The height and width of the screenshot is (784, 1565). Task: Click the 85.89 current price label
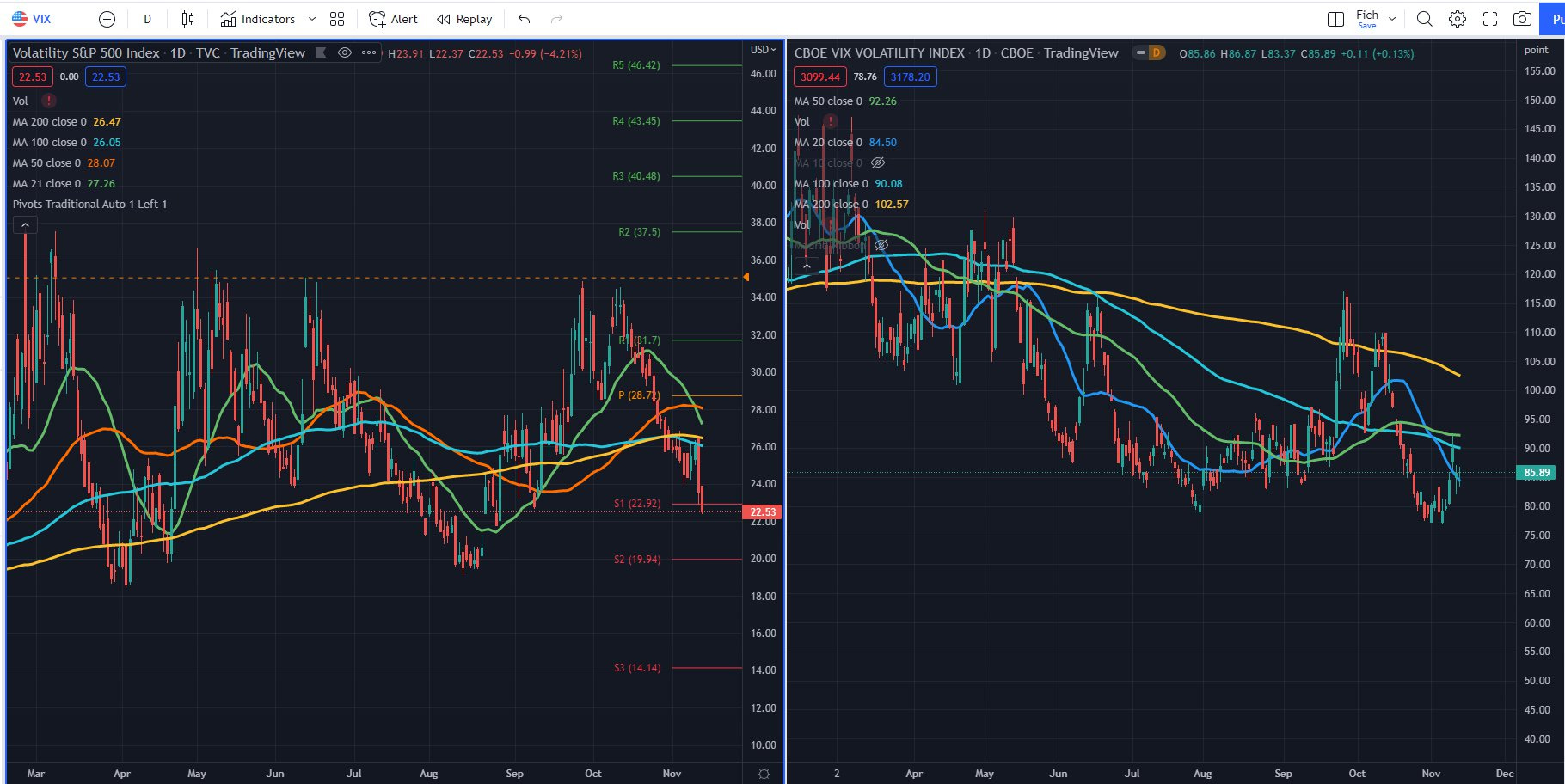coord(1537,473)
